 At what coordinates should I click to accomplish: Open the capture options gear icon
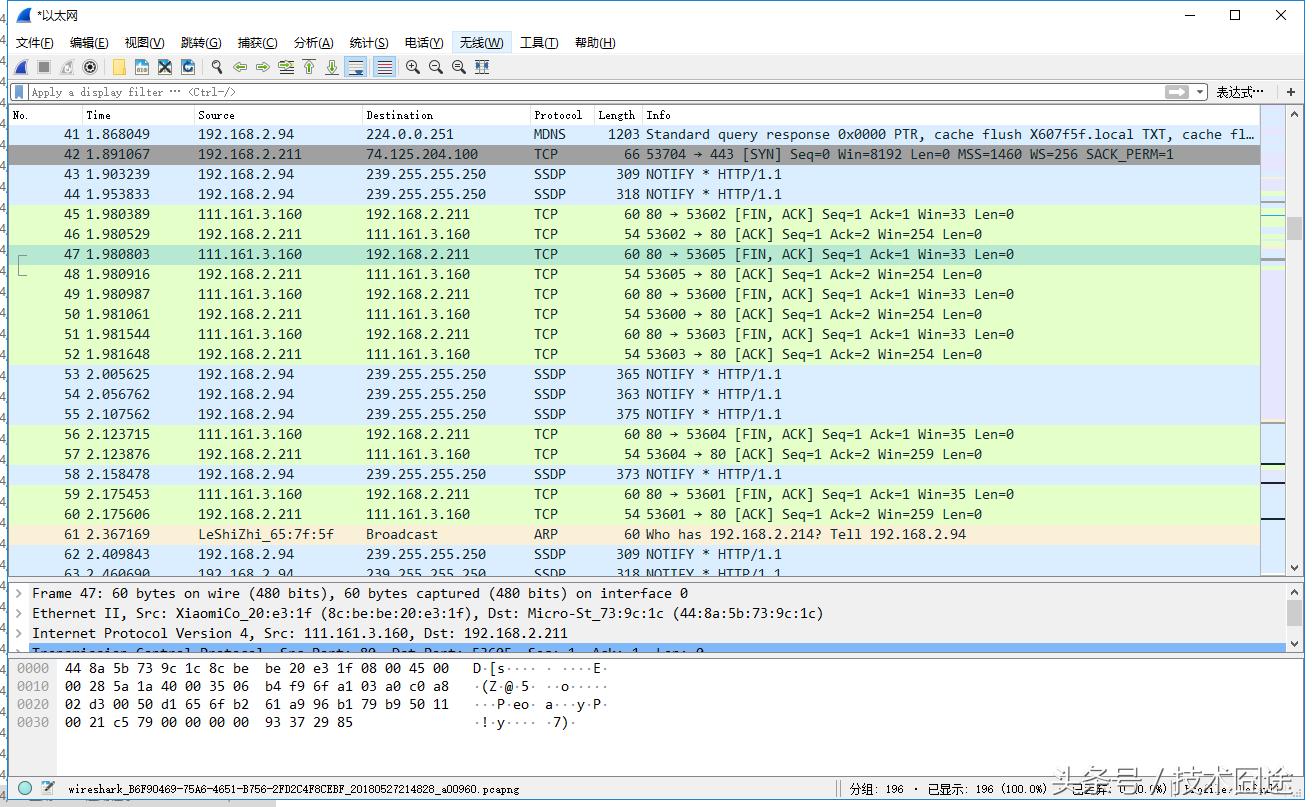90,67
